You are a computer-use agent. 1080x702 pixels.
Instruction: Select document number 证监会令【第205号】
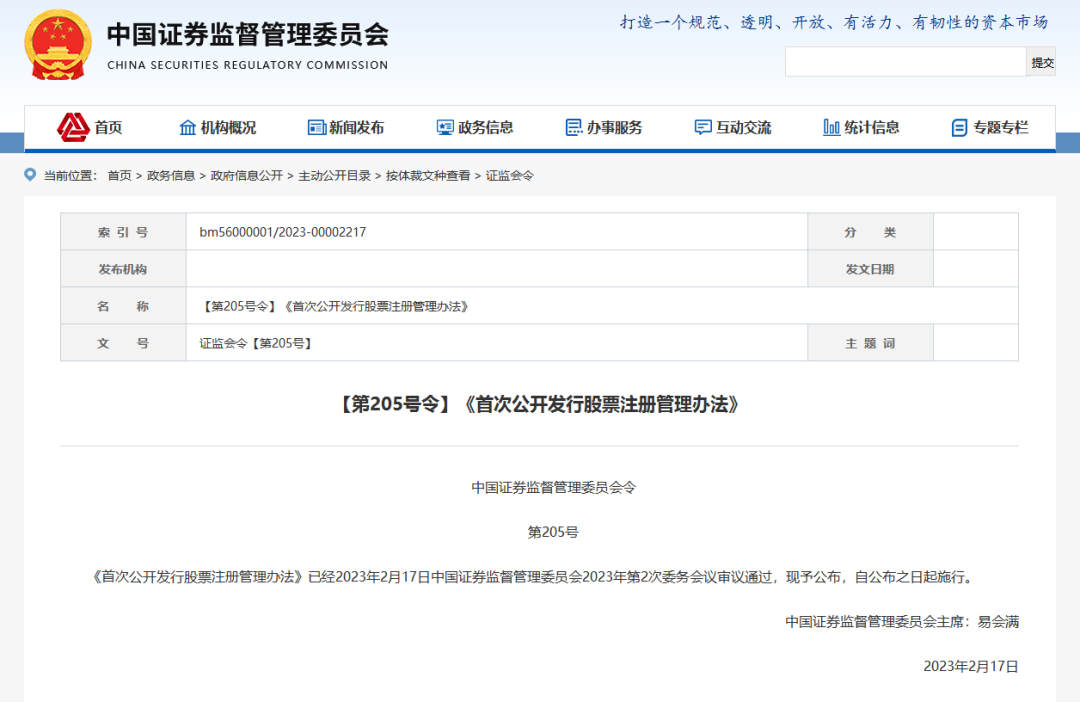coord(256,343)
